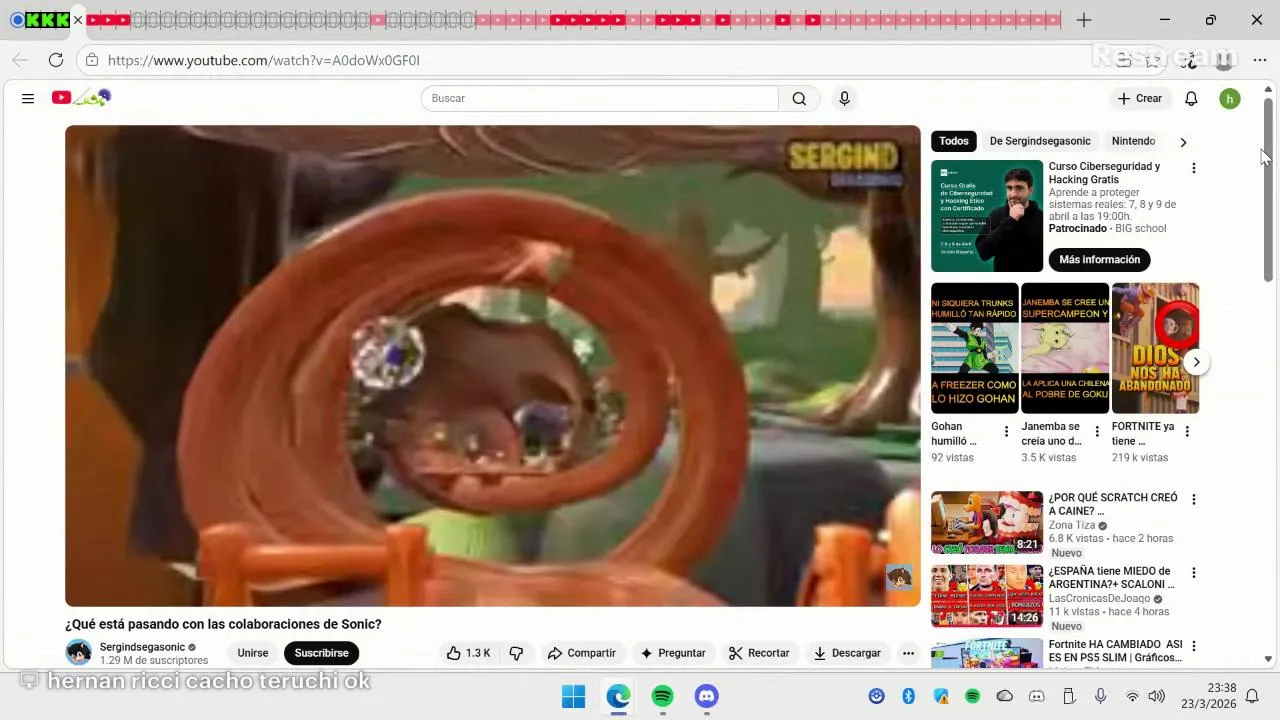Open Spotify from the taskbar
Screen dimensions: 1280x720
662,696
